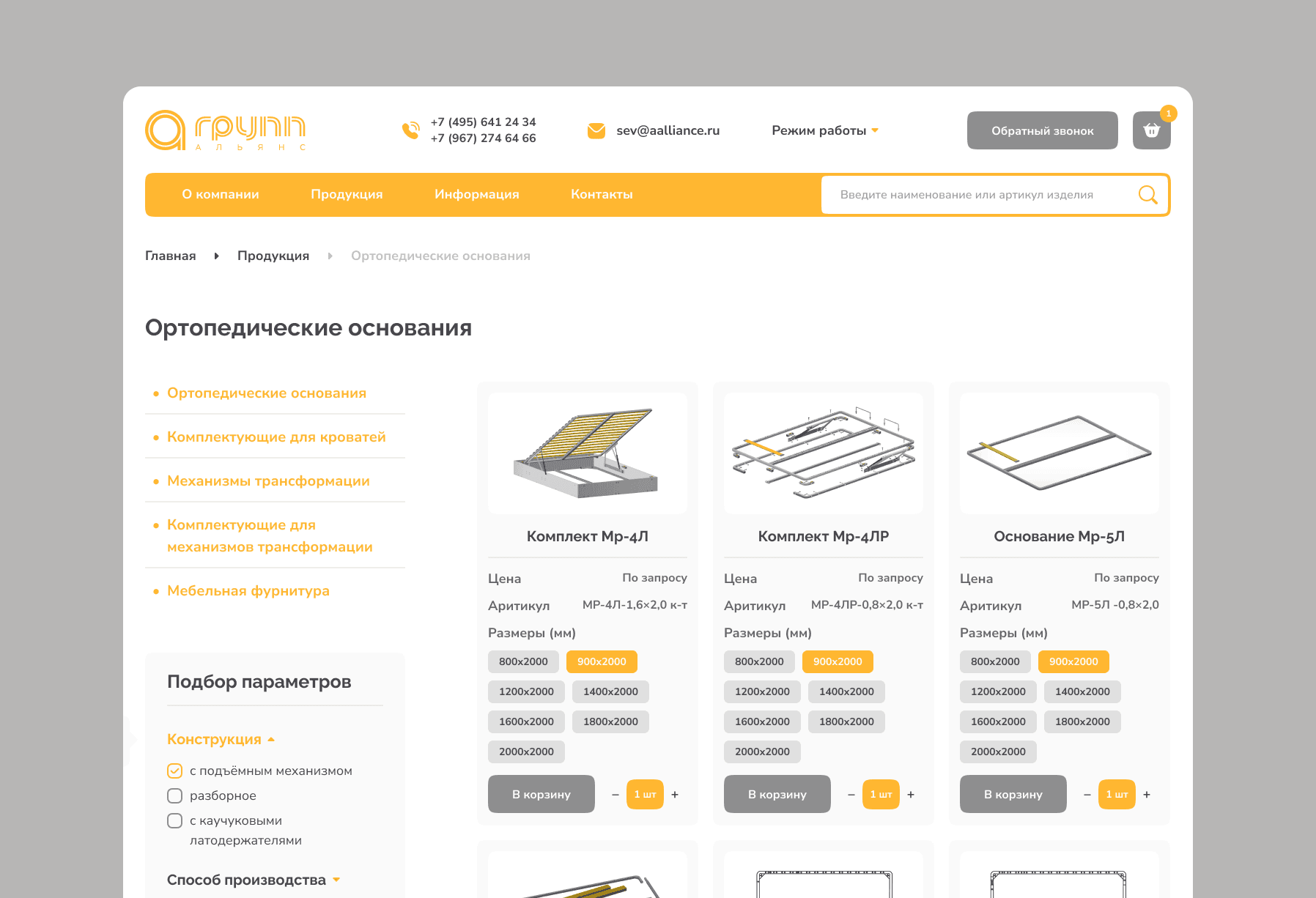Click the search magnifier icon
This screenshot has width=1316, height=898.
(x=1147, y=195)
